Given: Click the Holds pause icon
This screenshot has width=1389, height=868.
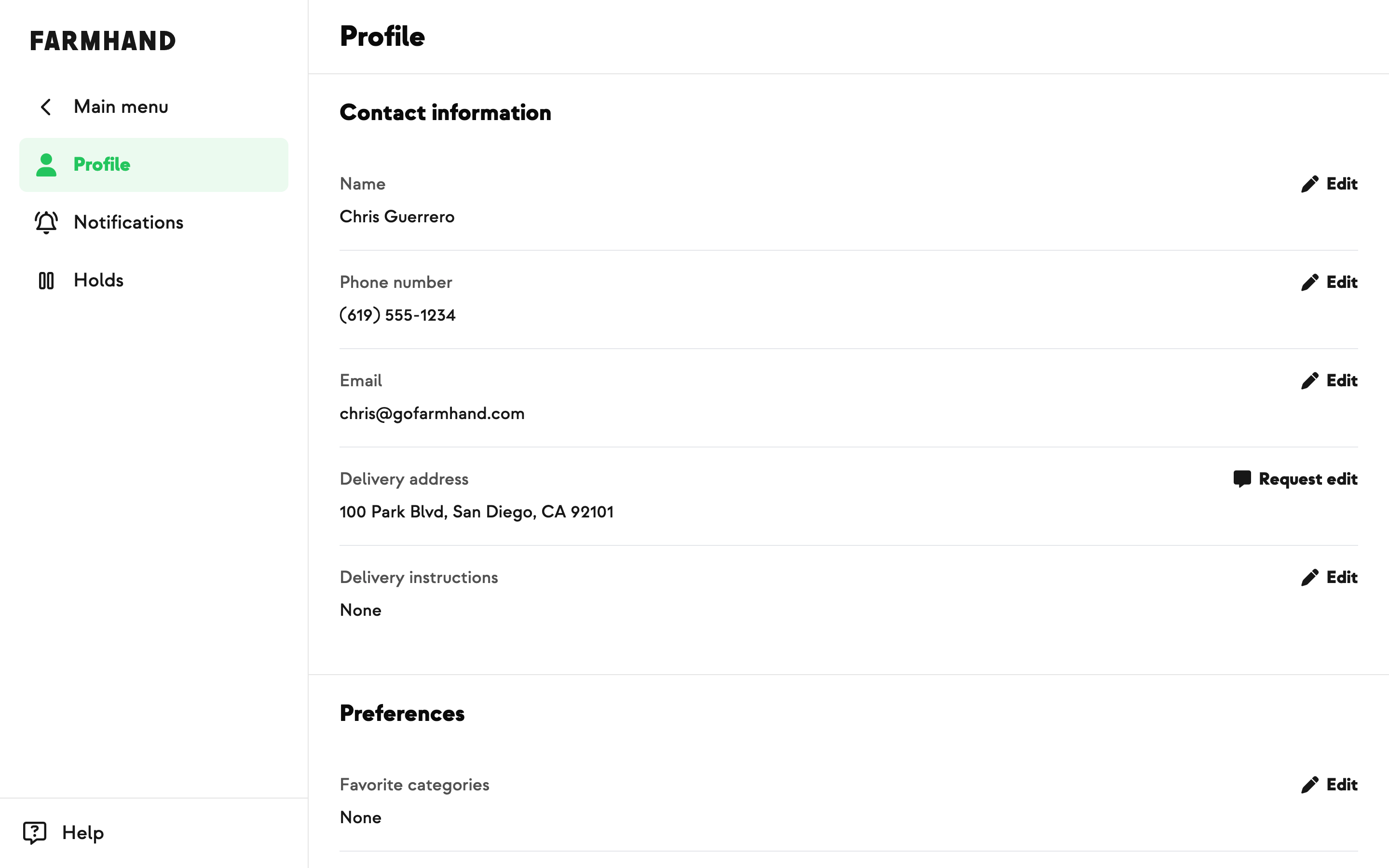Looking at the screenshot, I should [x=46, y=281].
